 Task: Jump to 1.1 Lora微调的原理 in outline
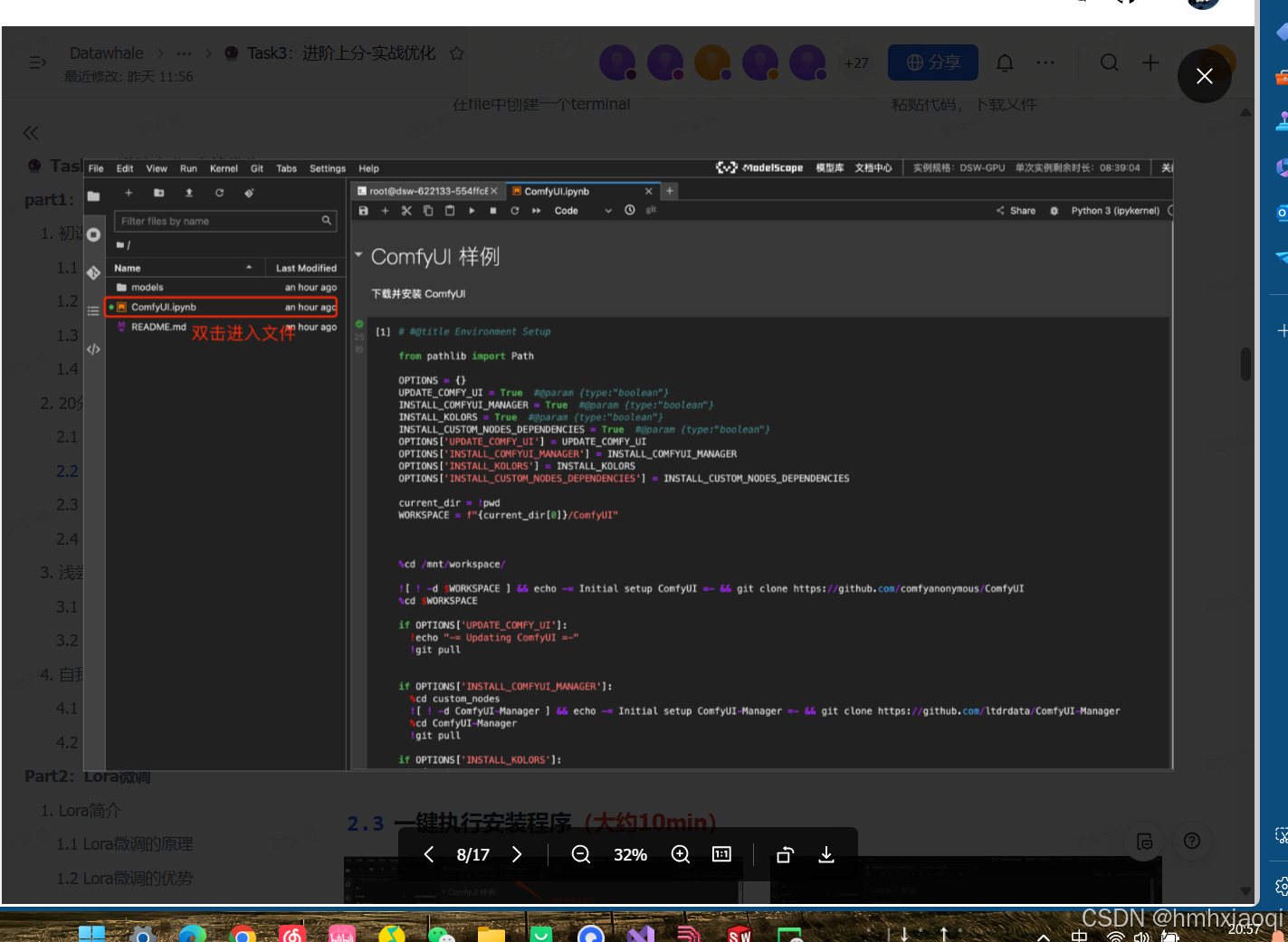click(x=125, y=843)
